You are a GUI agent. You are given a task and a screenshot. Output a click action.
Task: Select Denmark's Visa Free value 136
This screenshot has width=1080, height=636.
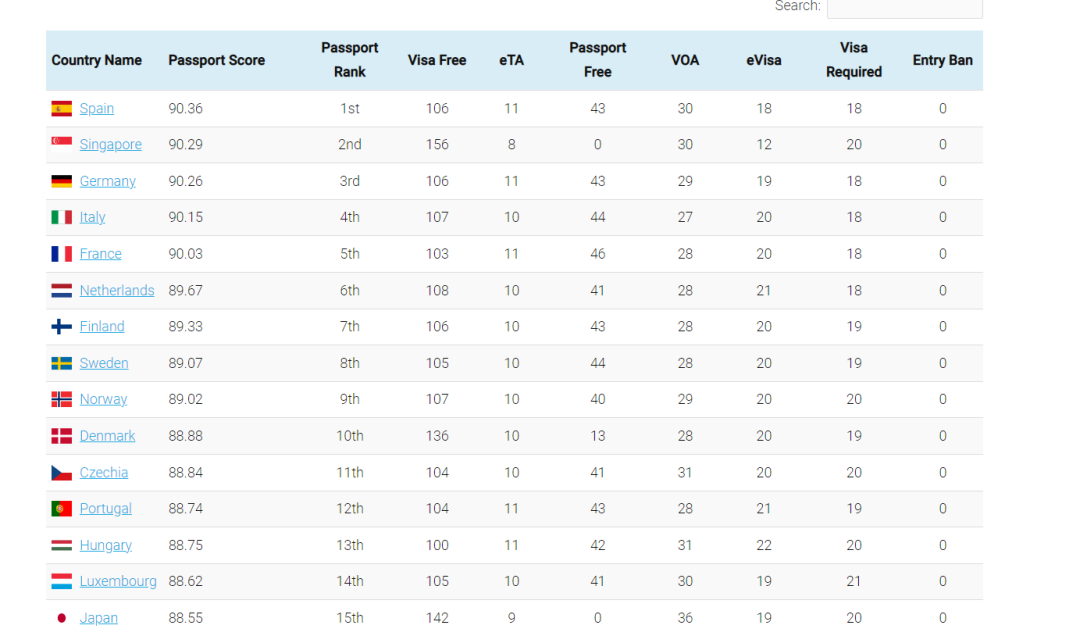(x=437, y=436)
